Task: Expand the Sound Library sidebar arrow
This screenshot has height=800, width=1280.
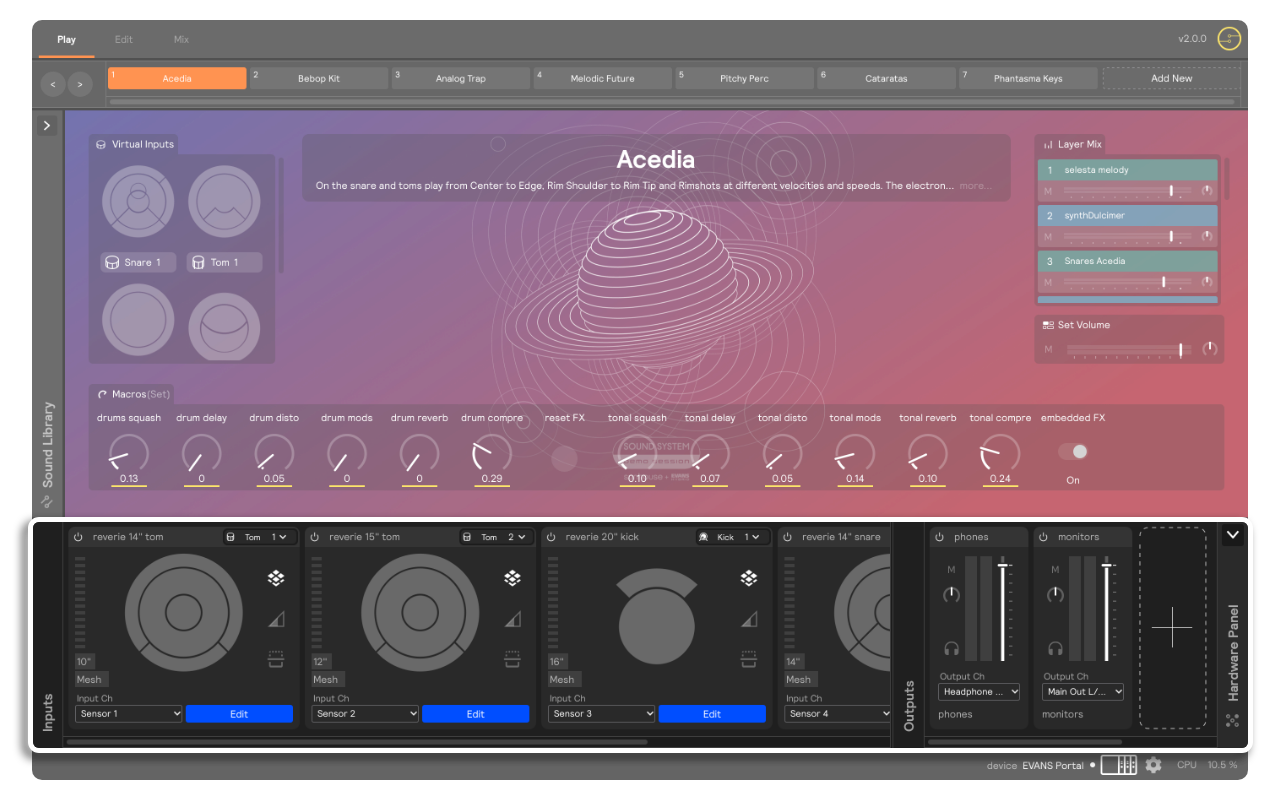Action: (47, 126)
